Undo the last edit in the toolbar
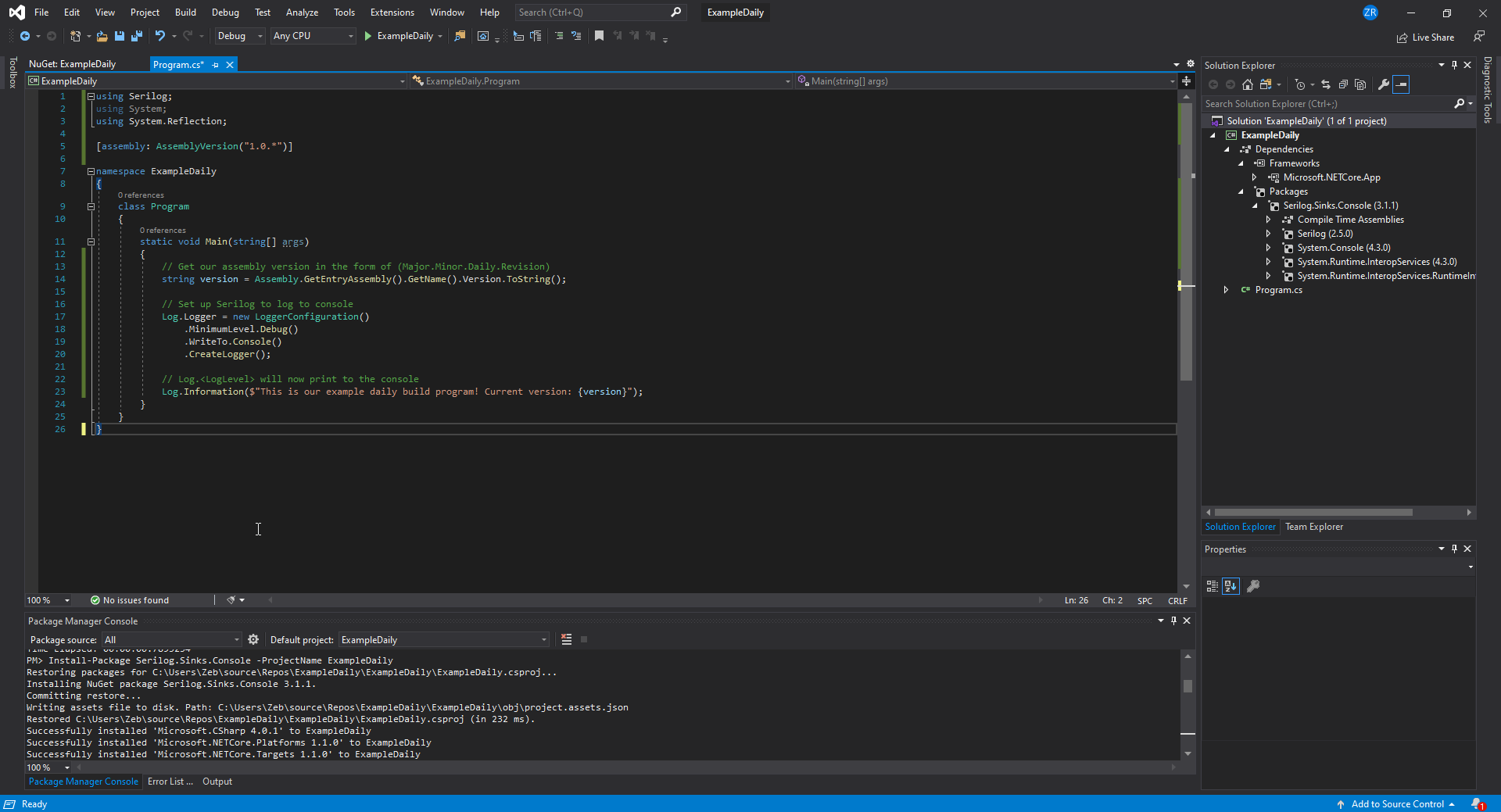The width and height of the screenshot is (1501, 812). point(160,36)
